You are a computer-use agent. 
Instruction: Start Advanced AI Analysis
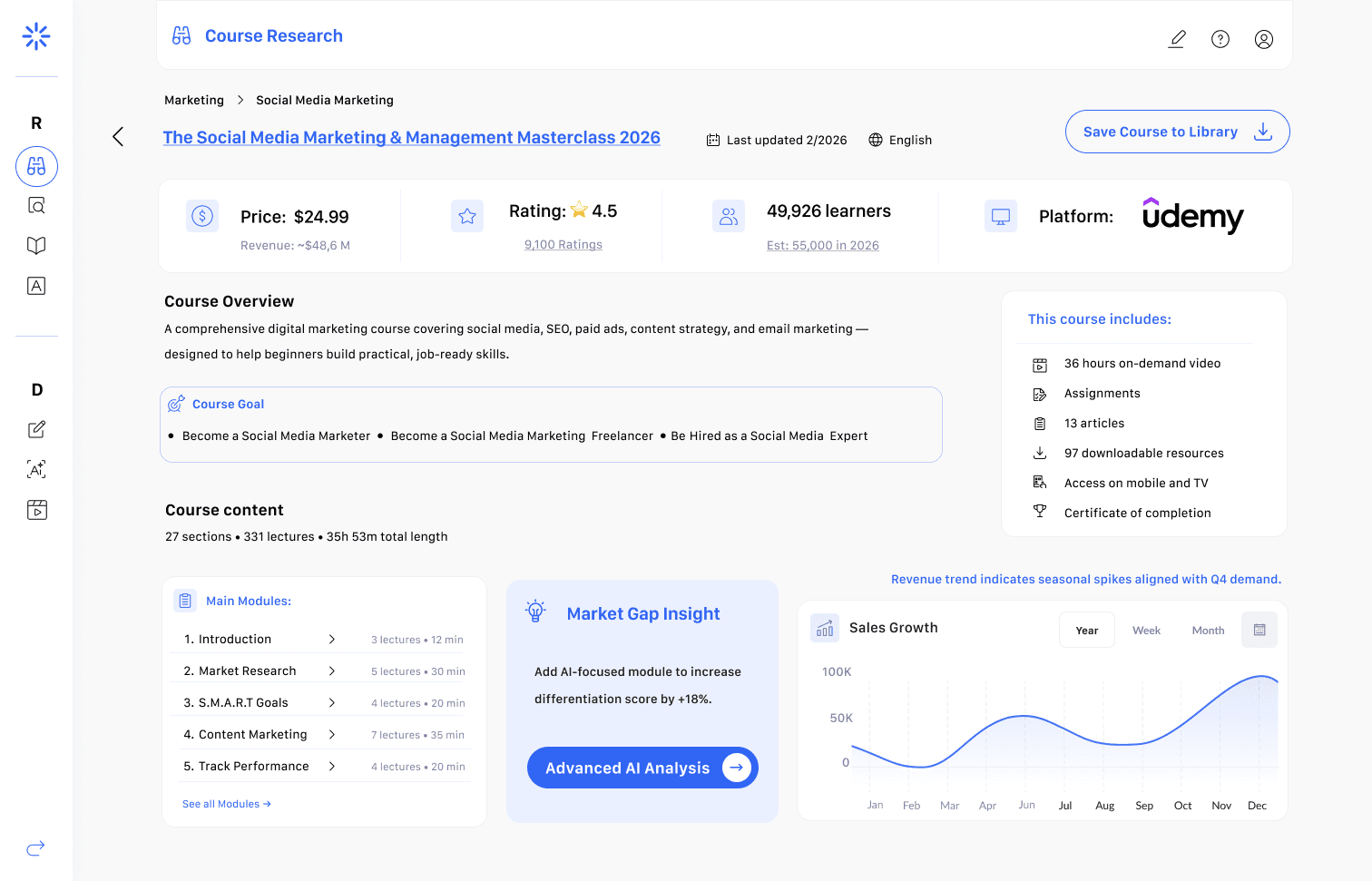click(642, 768)
